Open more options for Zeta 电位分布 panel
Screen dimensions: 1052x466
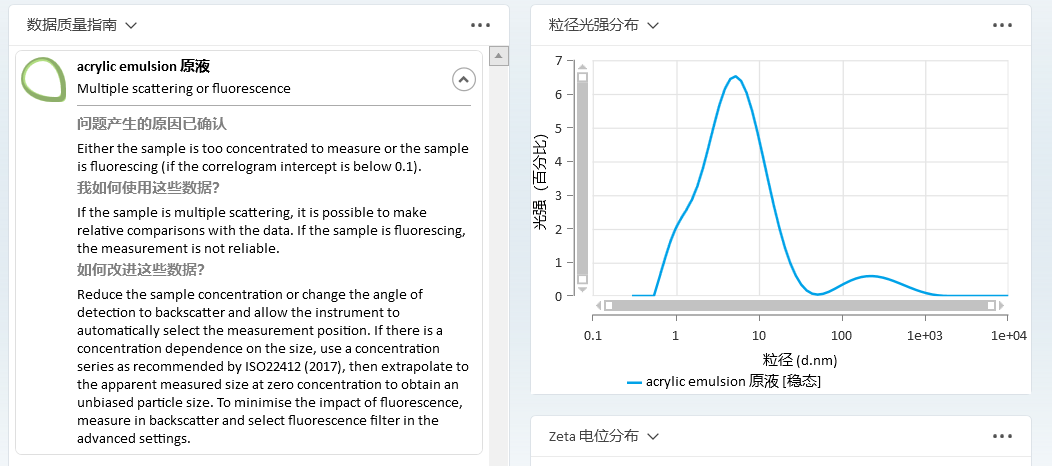pos(1002,436)
